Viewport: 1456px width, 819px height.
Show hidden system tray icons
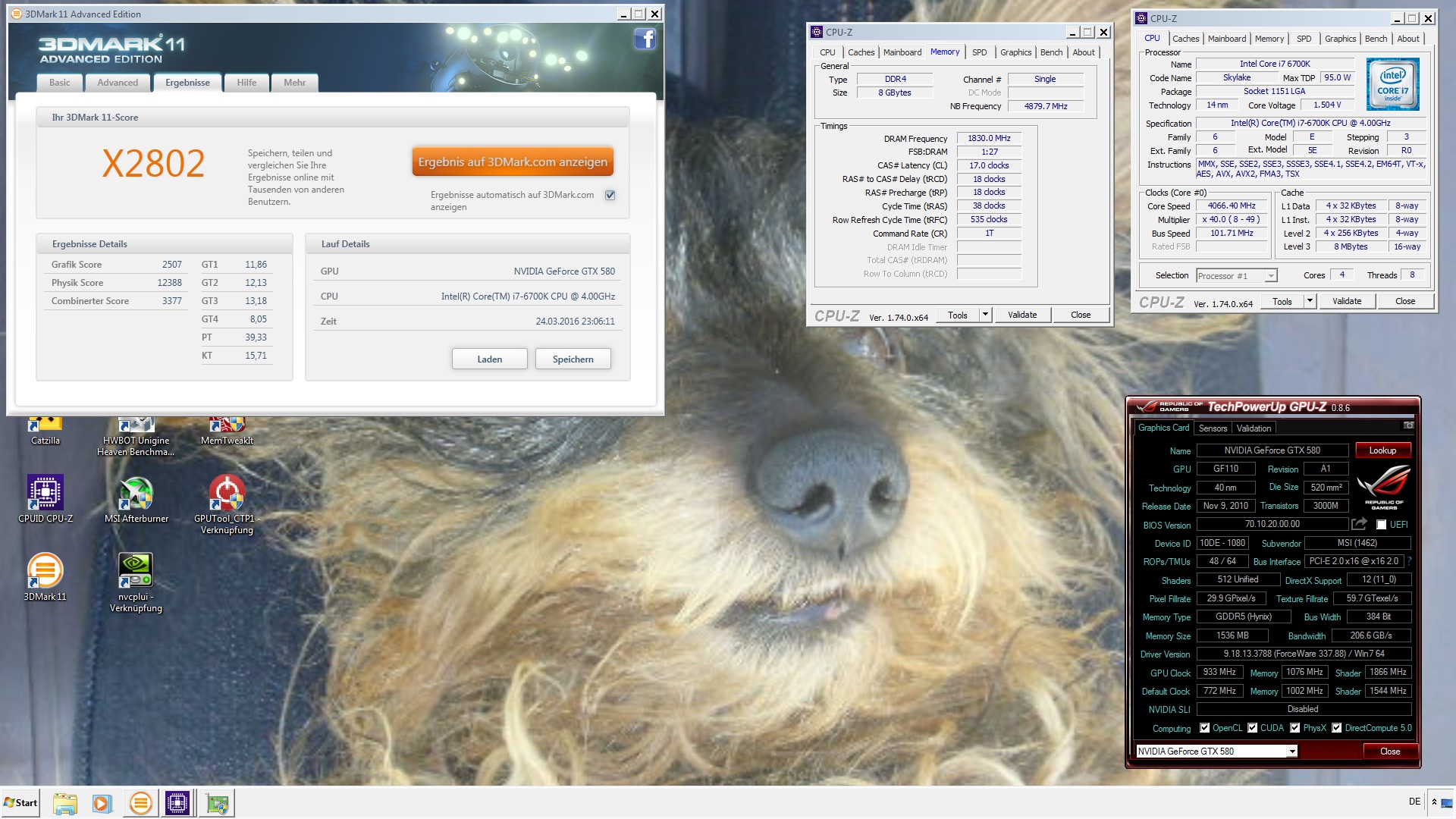tap(1434, 802)
